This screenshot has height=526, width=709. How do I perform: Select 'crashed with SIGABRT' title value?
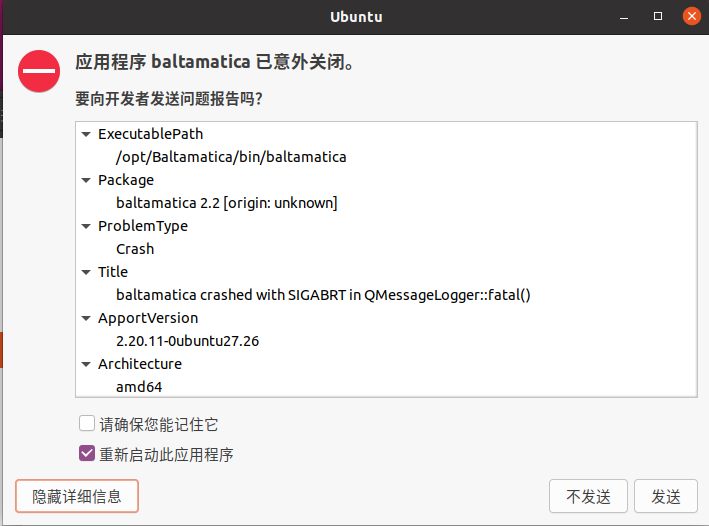pos(323,295)
